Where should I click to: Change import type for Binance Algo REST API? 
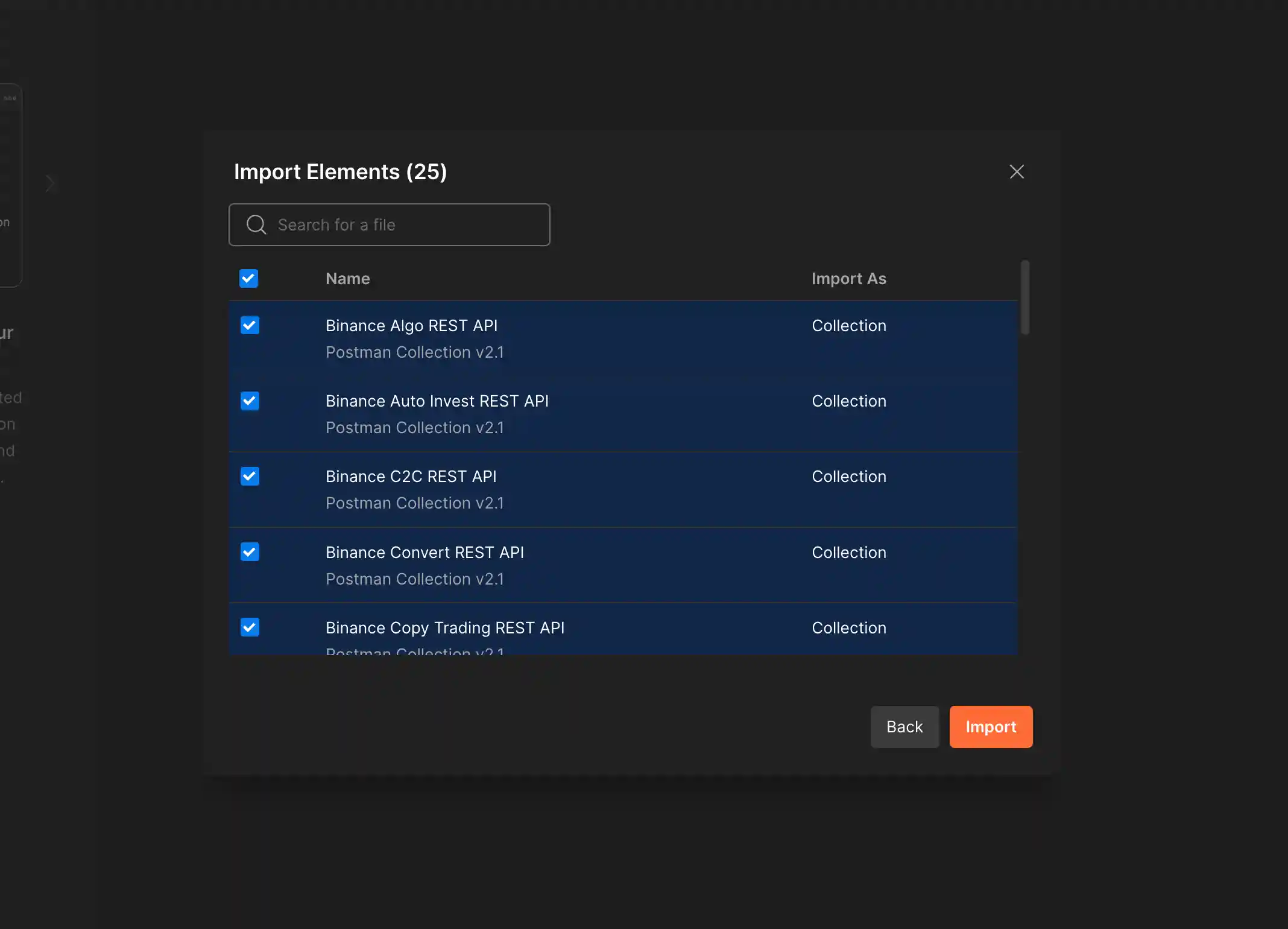[x=849, y=325]
